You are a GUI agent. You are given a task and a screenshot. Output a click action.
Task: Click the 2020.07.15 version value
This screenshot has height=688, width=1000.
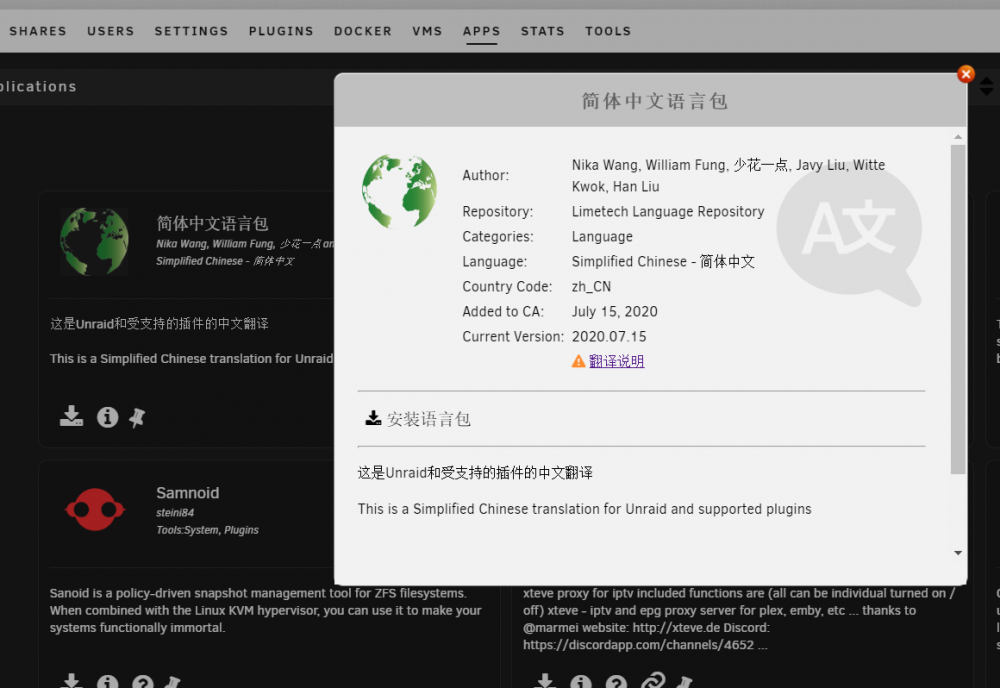coord(609,336)
